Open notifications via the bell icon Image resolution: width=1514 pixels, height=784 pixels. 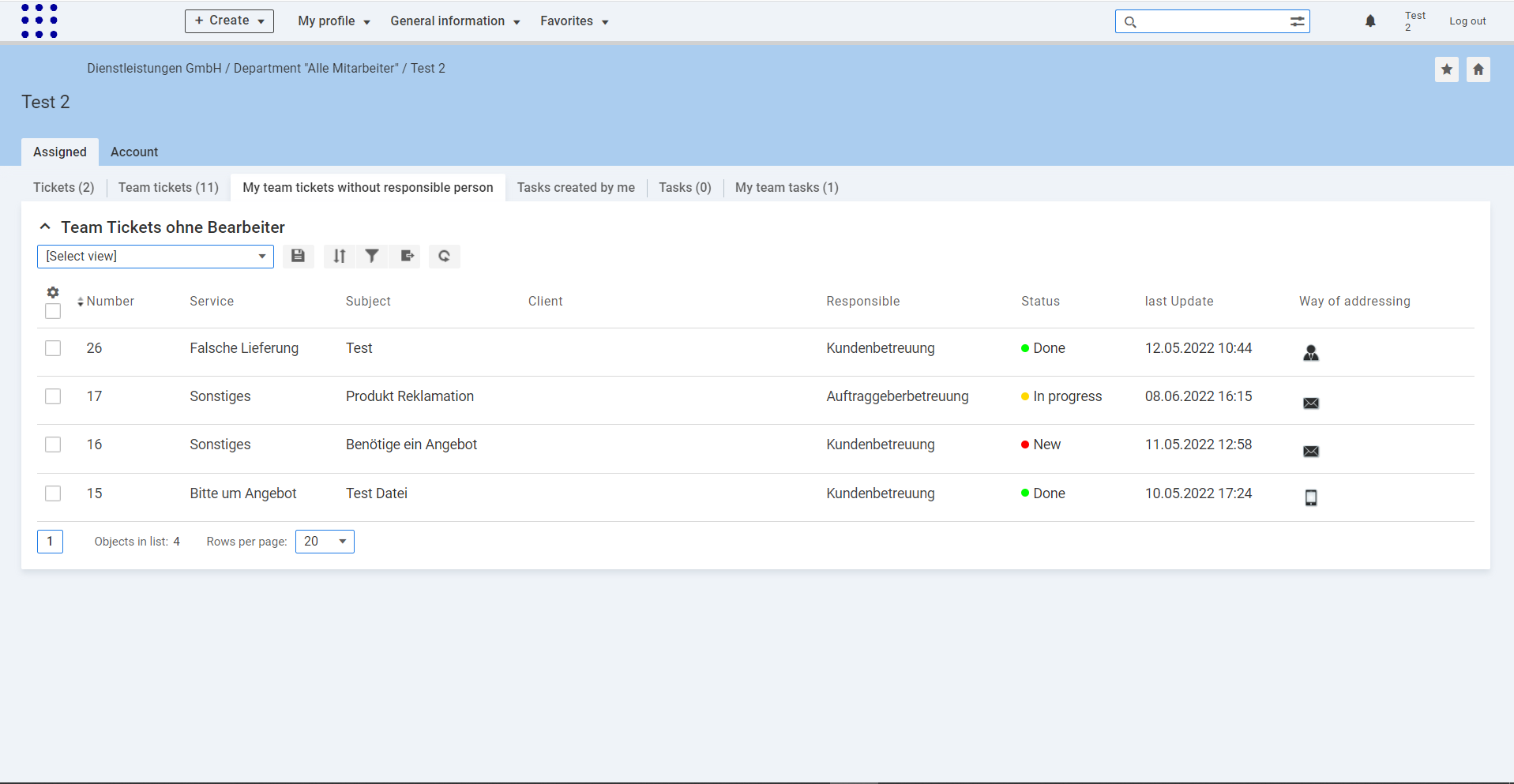pyautogui.click(x=1369, y=21)
